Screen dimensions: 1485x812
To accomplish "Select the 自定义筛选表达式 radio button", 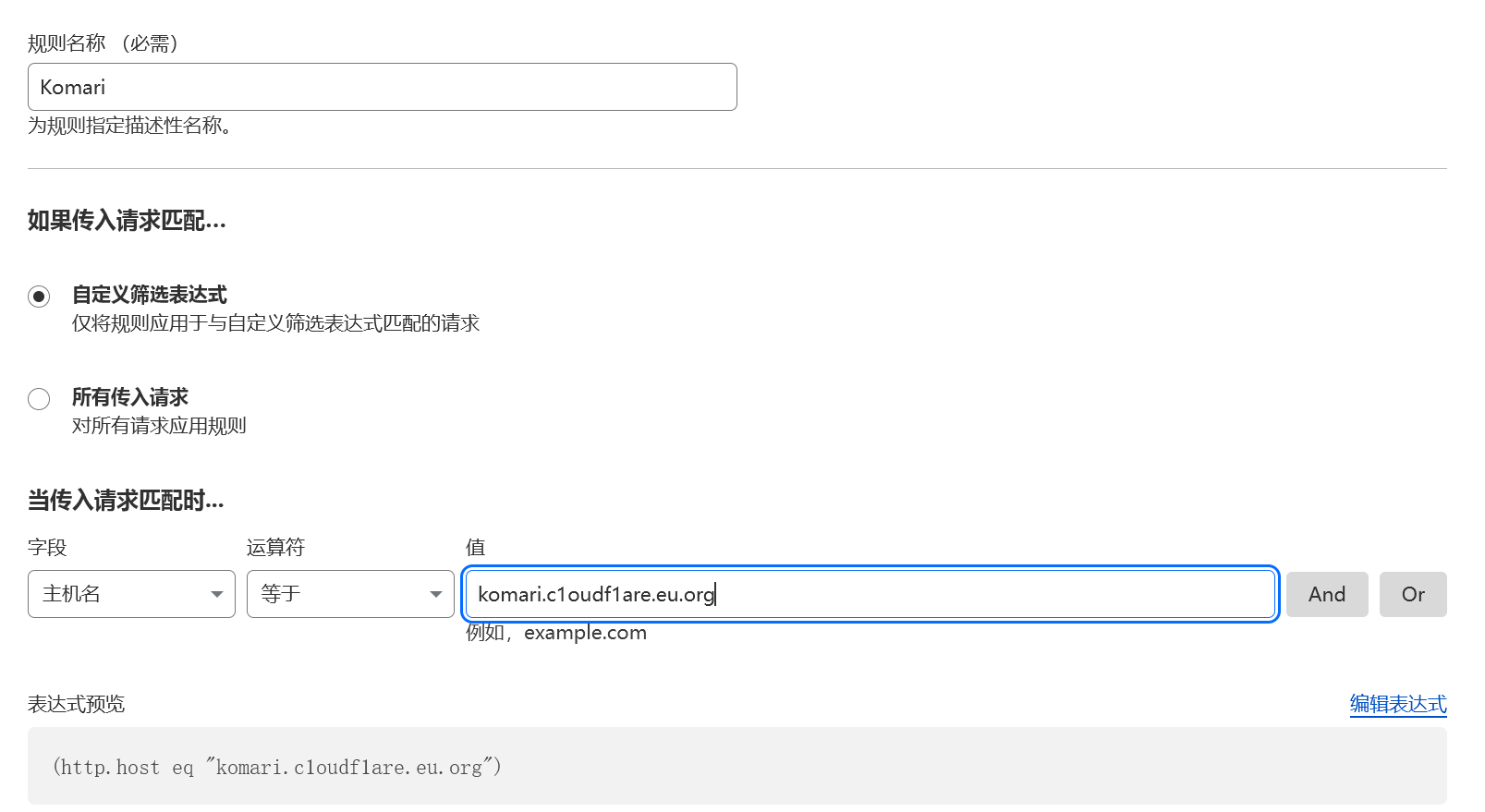I will 39,297.
